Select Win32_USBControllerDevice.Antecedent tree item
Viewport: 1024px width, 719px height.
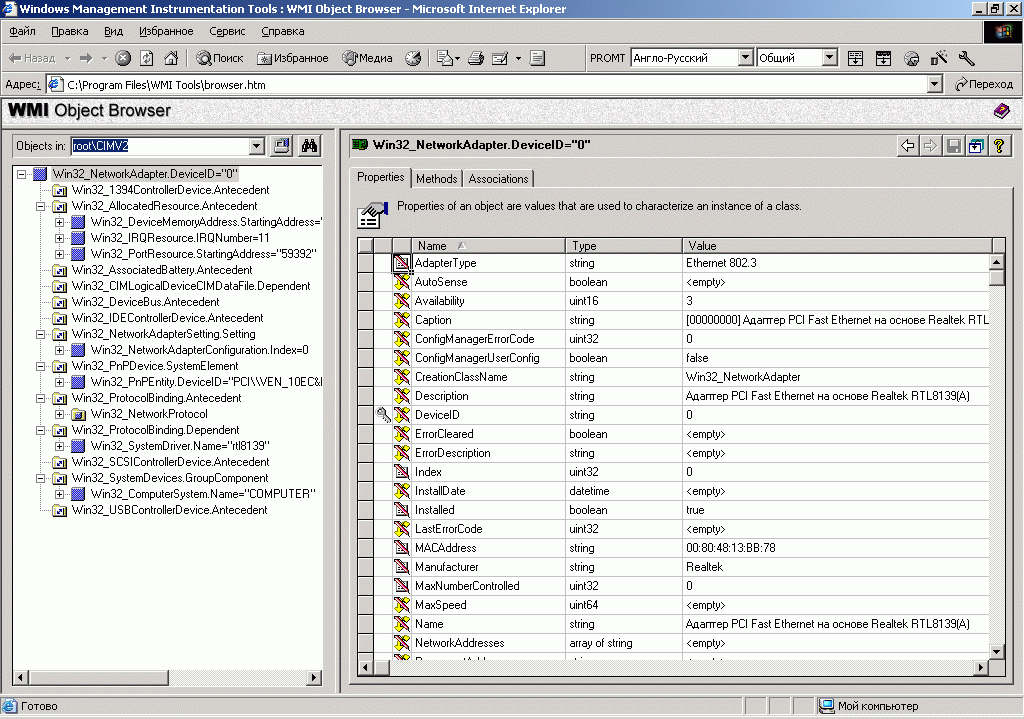pos(169,510)
